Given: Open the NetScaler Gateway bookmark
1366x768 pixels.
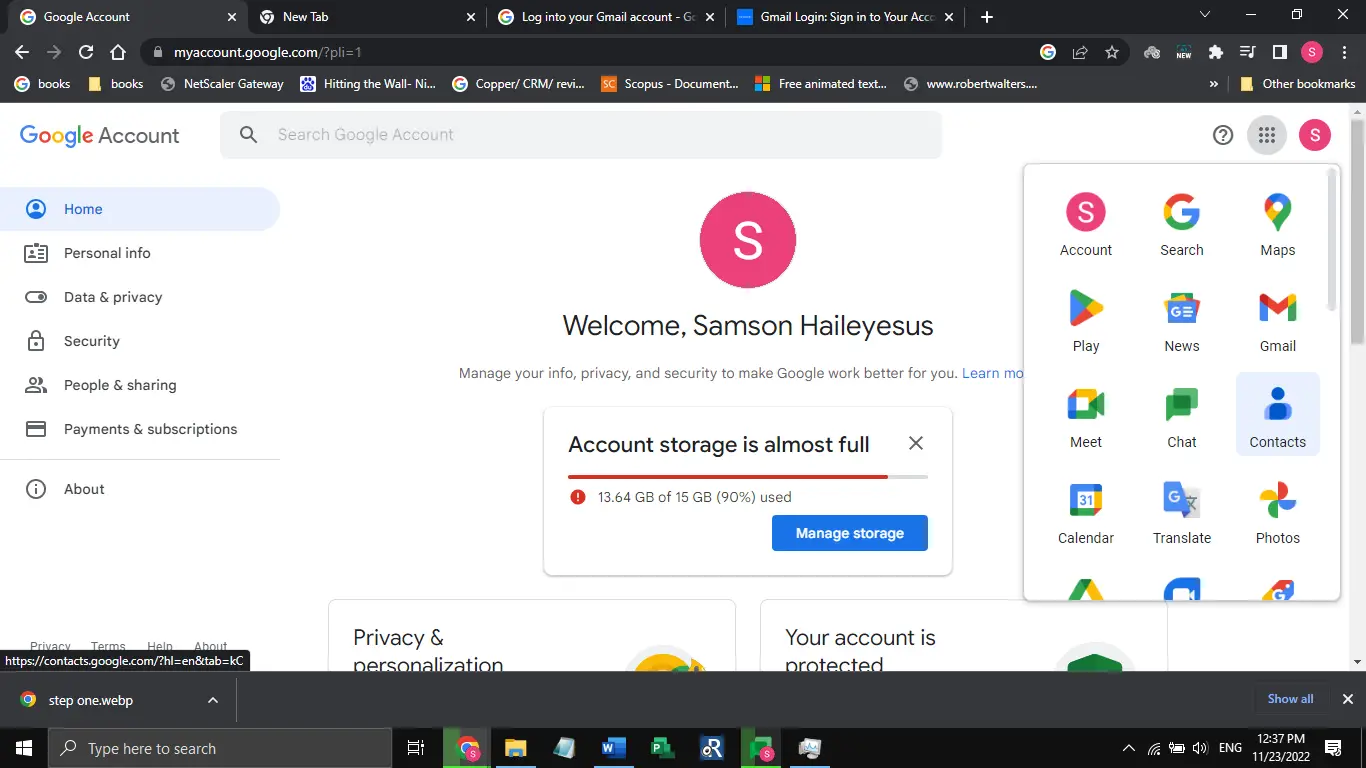Looking at the screenshot, I should (x=222, y=84).
